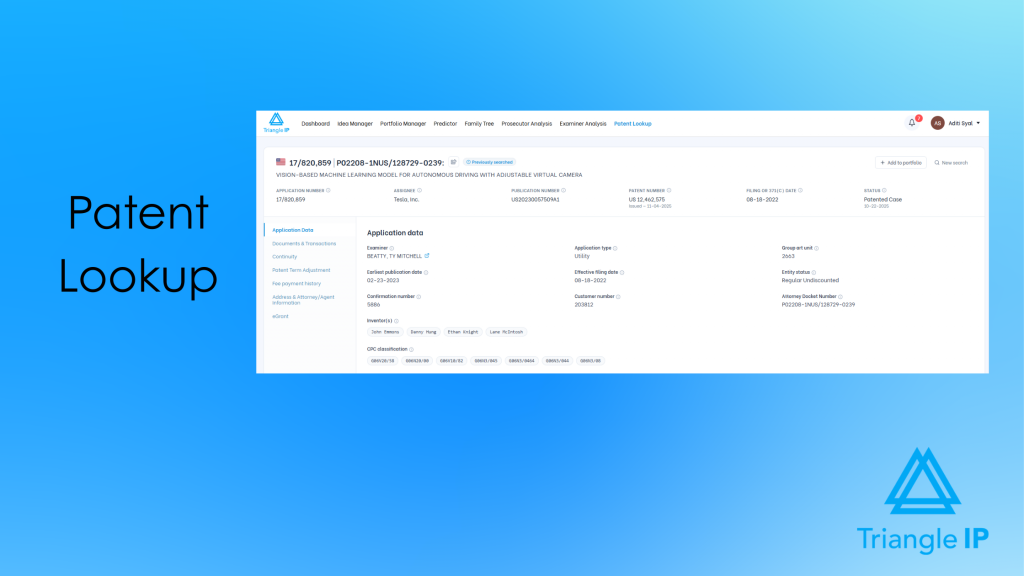This screenshot has width=1024, height=576.
Task: Click the Add to portfolio button
Action: [x=901, y=163]
